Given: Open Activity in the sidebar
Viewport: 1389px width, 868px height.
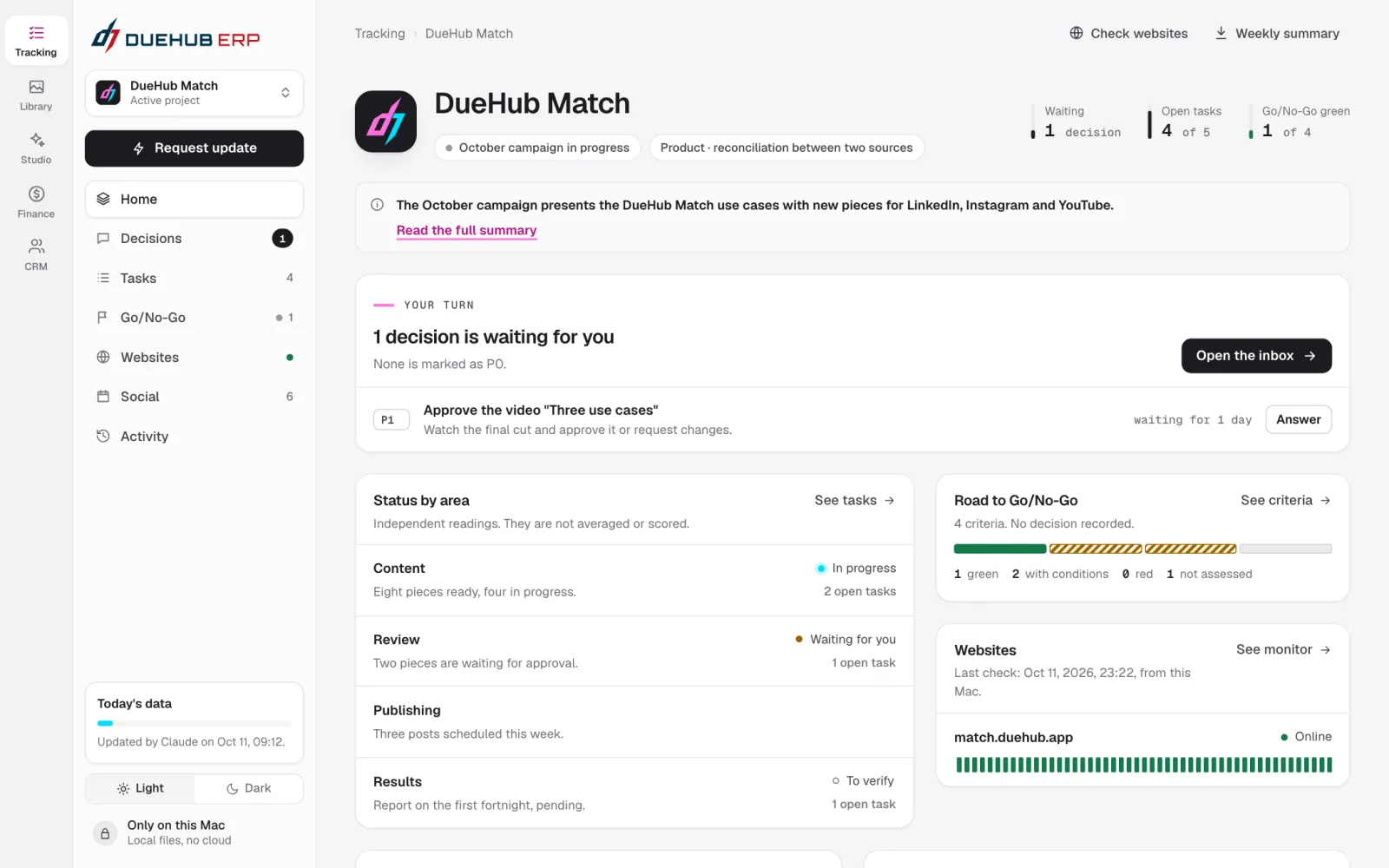Looking at the screenshot, I should click(x=194, y=437).
